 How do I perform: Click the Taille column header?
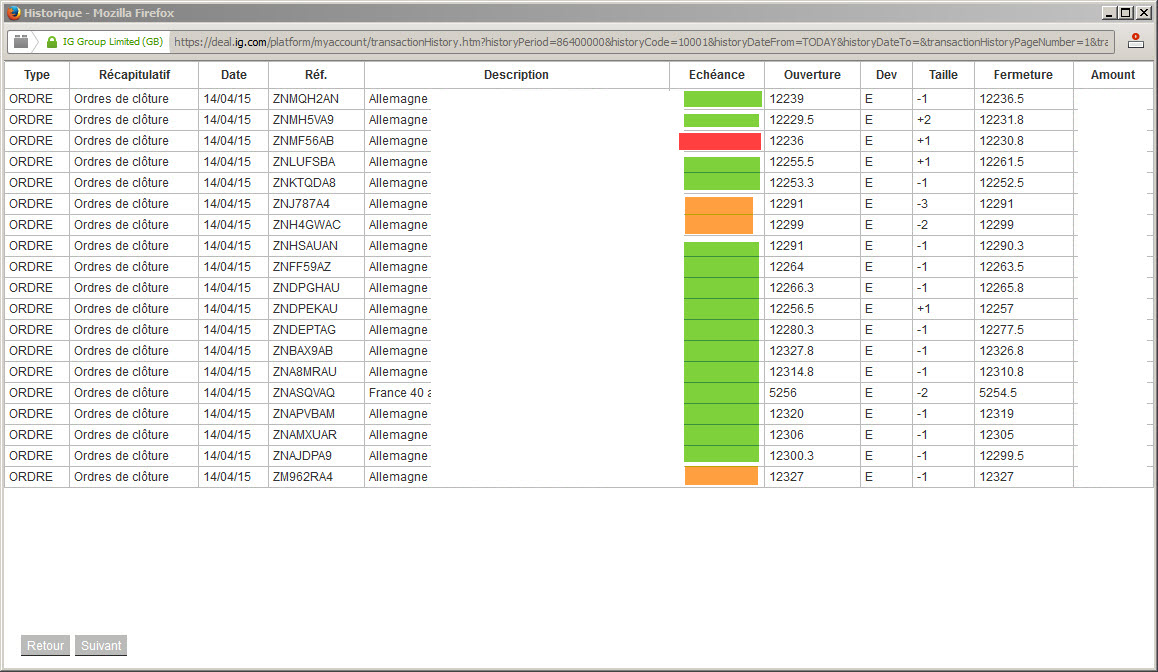[943, 75]
